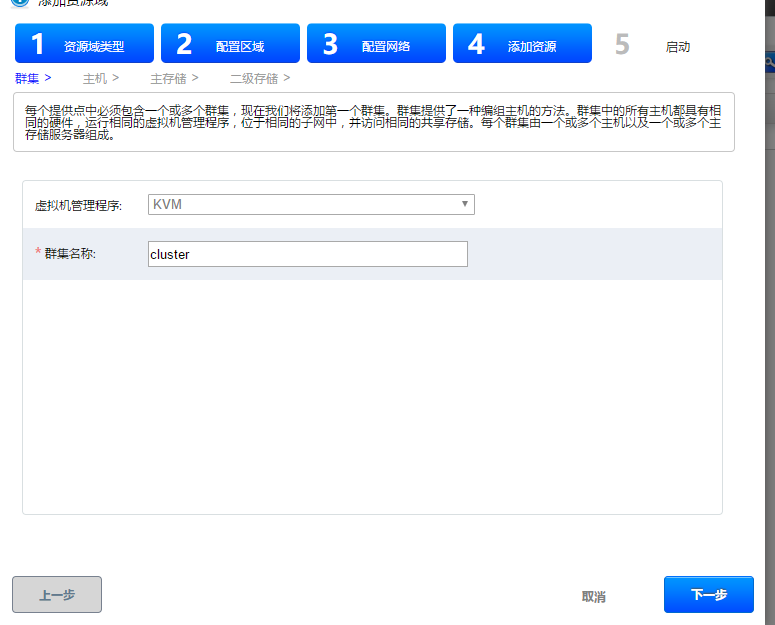Click the 群集名称 field label

click(68, 254)
